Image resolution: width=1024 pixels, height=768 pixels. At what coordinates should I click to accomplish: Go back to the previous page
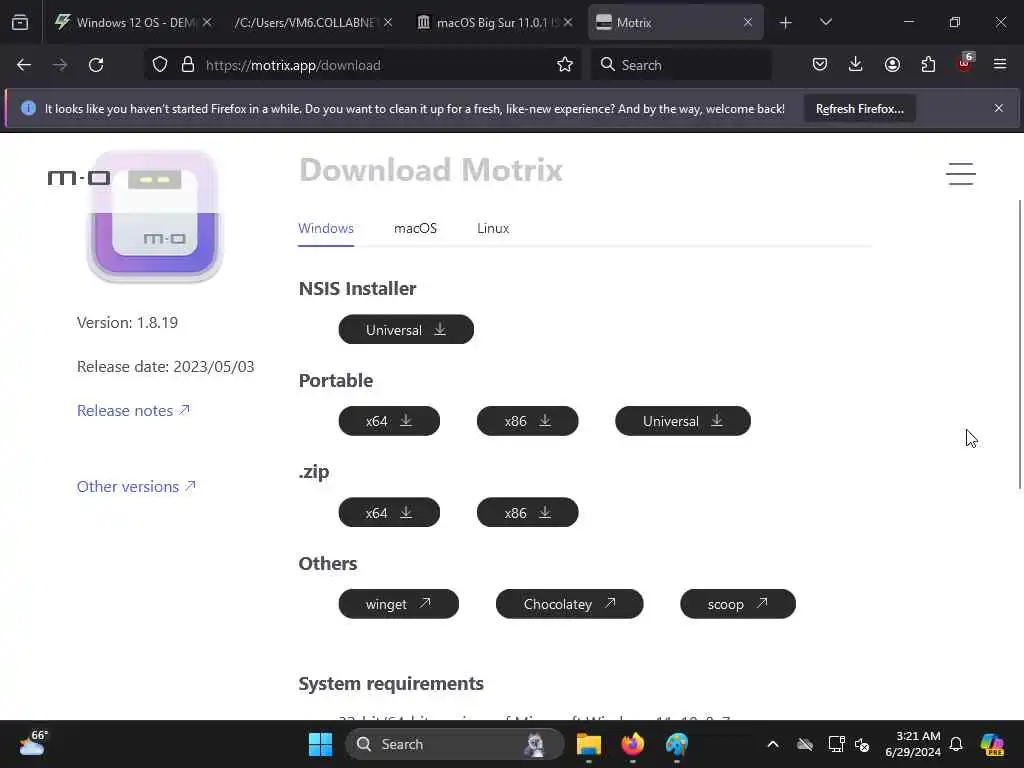(x=24, y=65)
